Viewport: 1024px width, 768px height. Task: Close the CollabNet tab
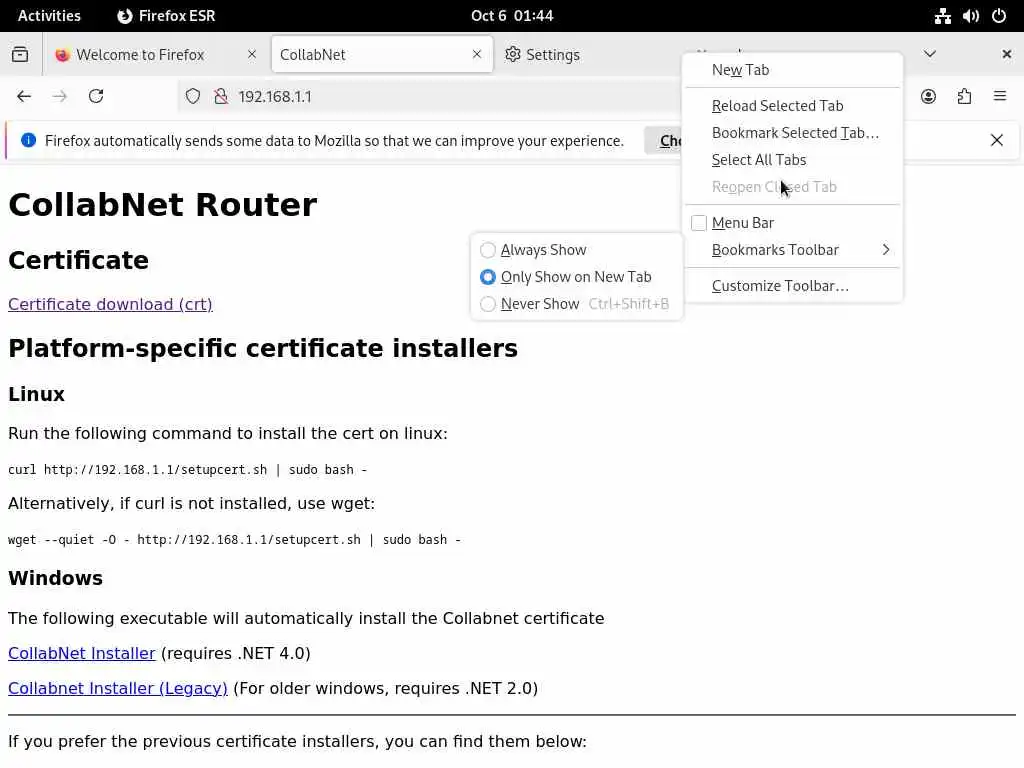[x=477, y=54]
